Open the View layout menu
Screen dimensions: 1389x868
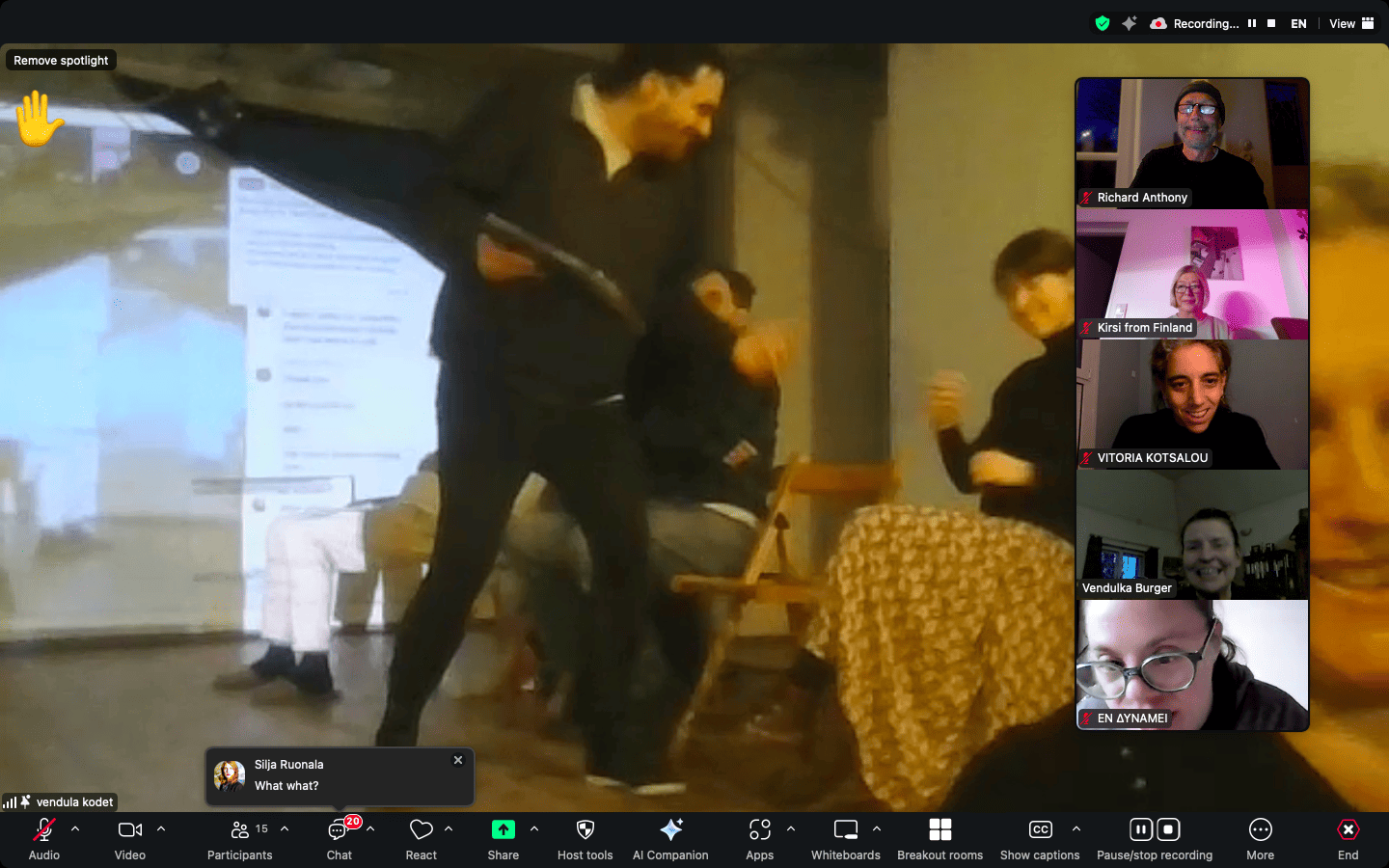(x=1351, y=23)
